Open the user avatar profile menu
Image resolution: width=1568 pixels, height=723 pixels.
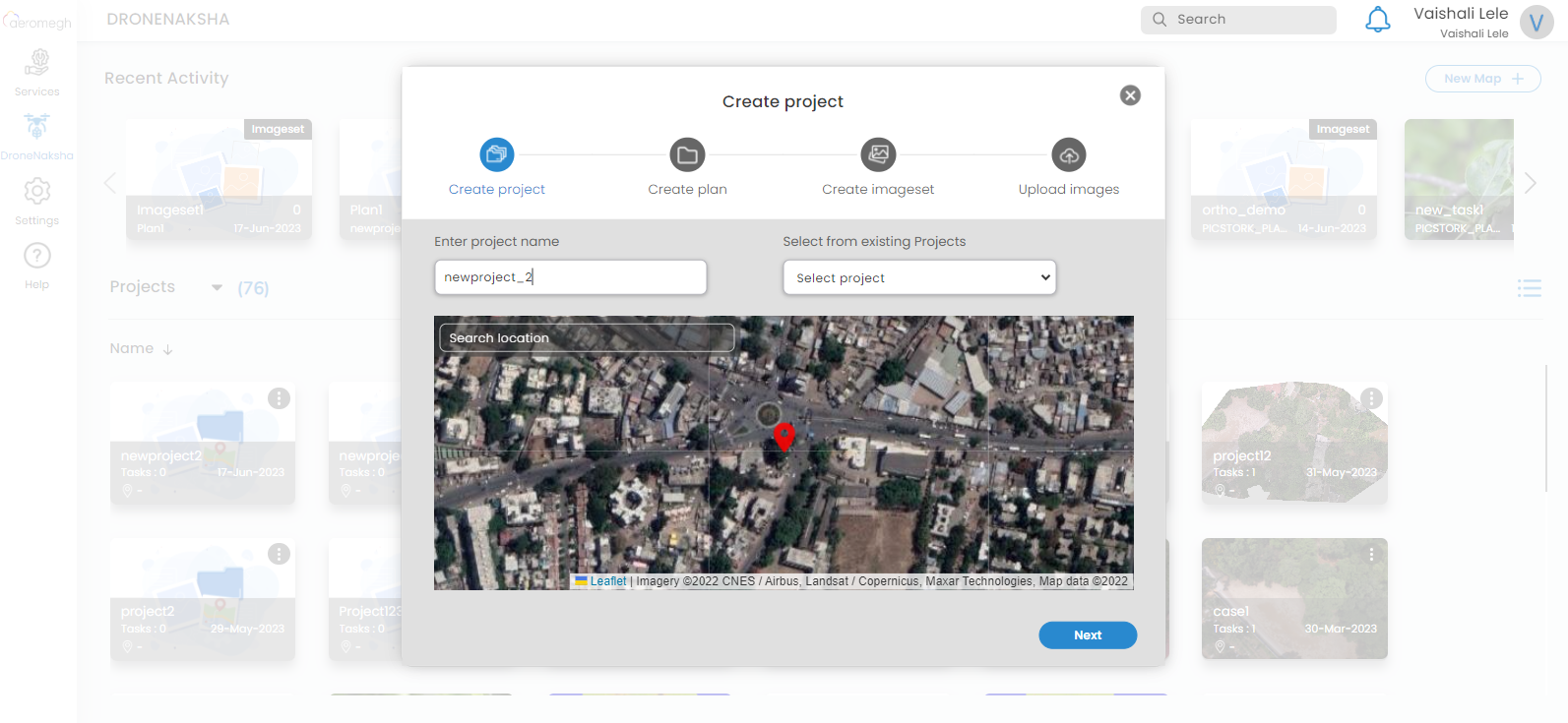tap(1536, 22)
